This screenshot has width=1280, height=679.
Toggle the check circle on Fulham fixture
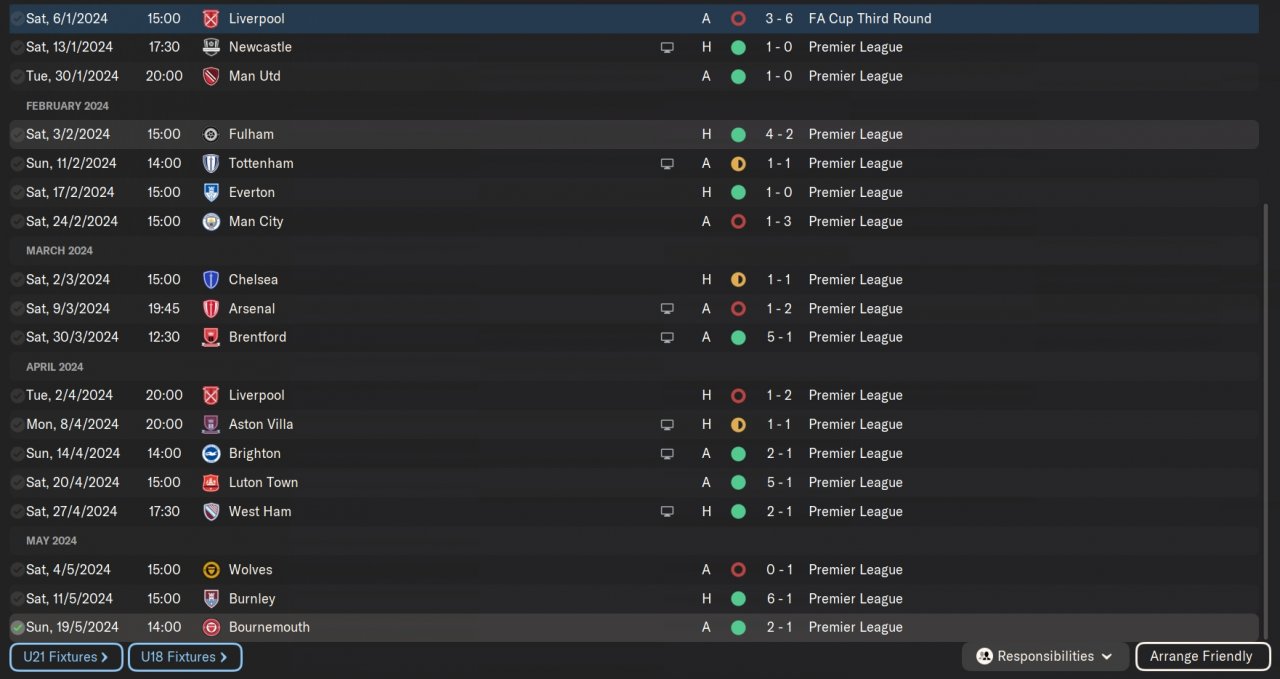pos(17,134)
